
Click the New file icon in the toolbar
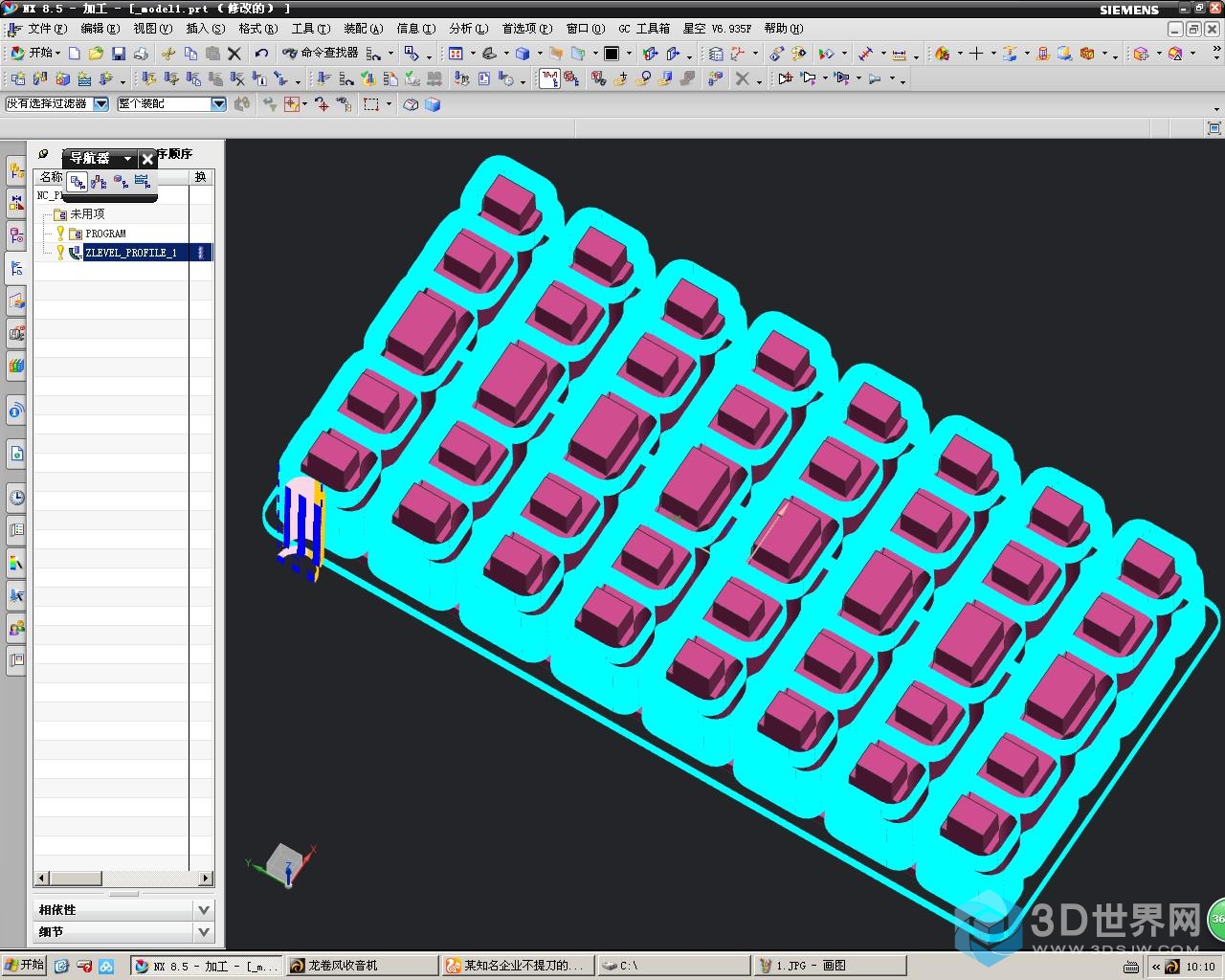click(x=75, y=54)
